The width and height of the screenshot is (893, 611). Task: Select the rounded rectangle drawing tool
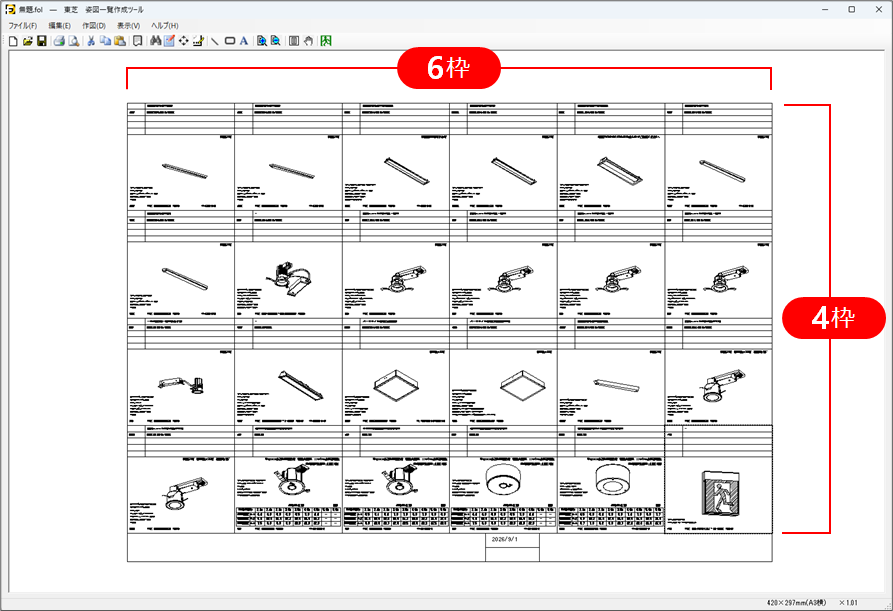coord(230,41)
